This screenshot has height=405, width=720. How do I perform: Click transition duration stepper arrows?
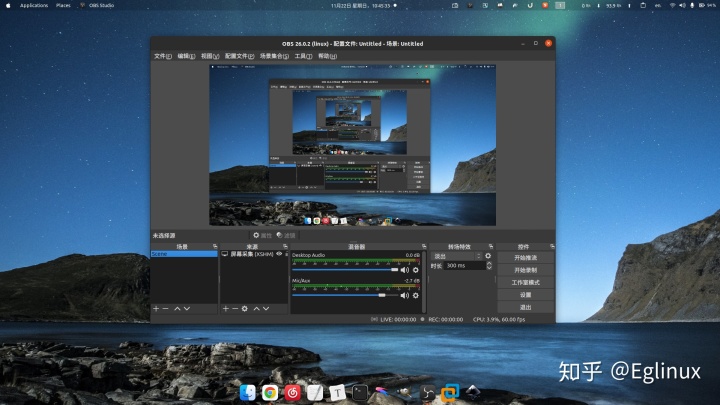click(x=489, y=265)
